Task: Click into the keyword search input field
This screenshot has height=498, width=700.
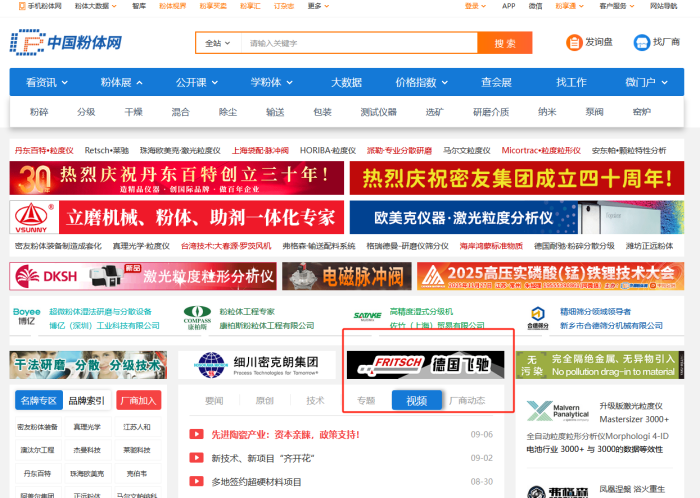Action: click(x=358, y=43)
